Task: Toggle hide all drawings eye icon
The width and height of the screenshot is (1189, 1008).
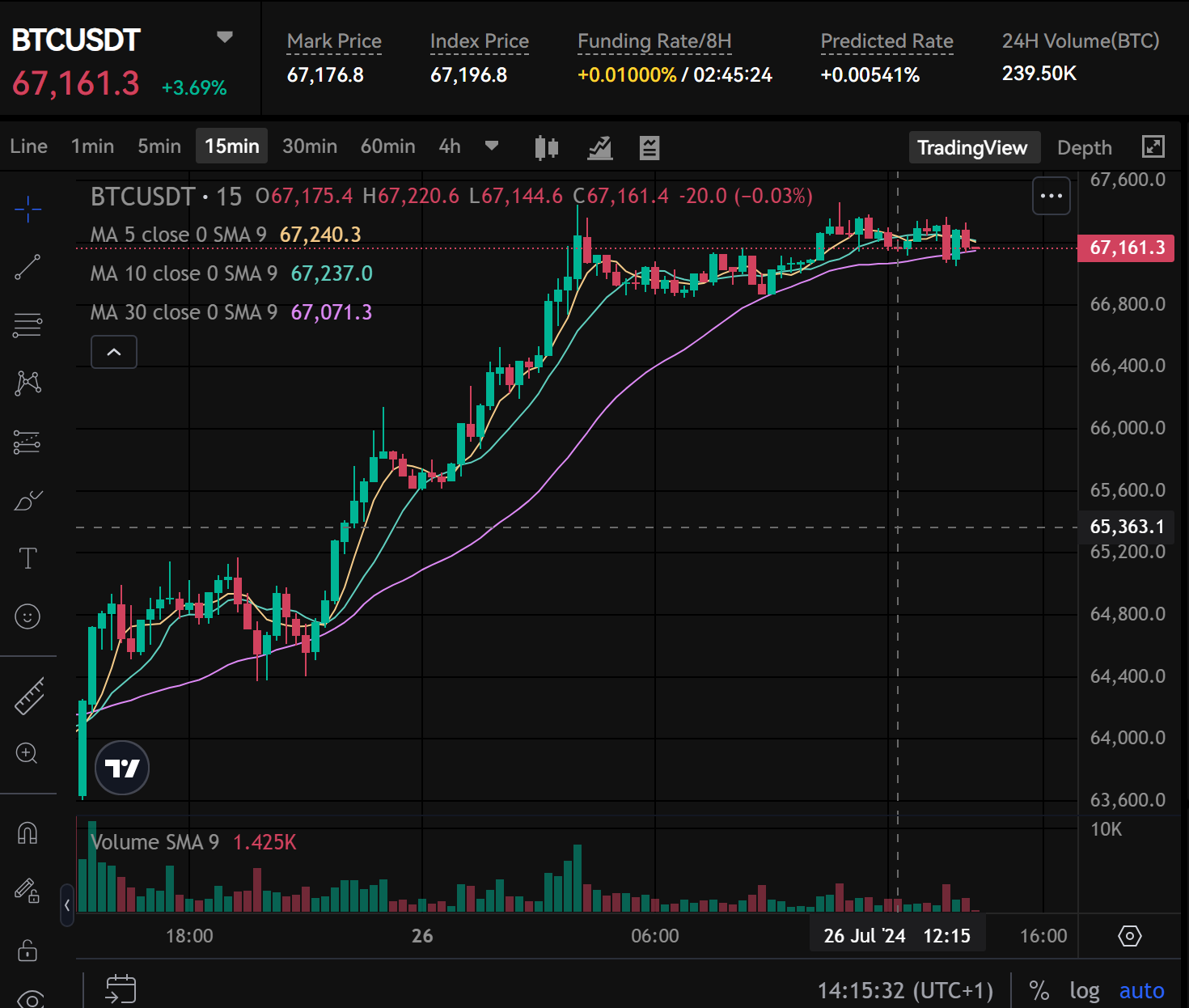Action: (x=30, y=999)
